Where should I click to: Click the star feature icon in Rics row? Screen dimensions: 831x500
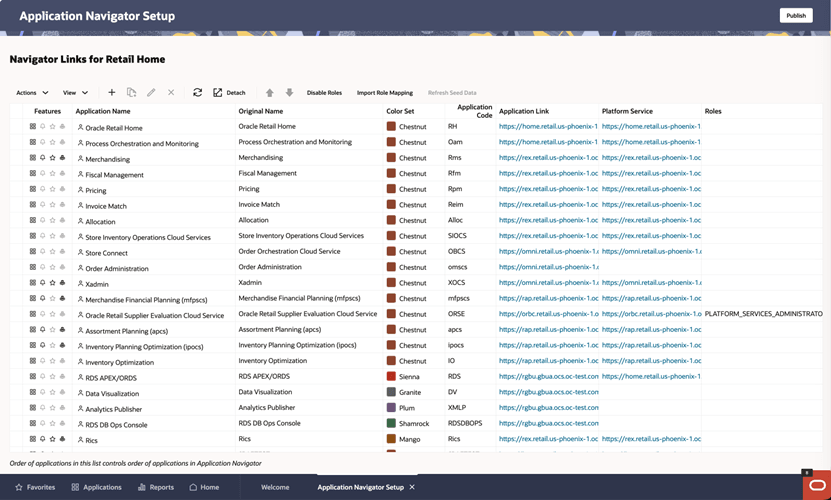[52, 439]
